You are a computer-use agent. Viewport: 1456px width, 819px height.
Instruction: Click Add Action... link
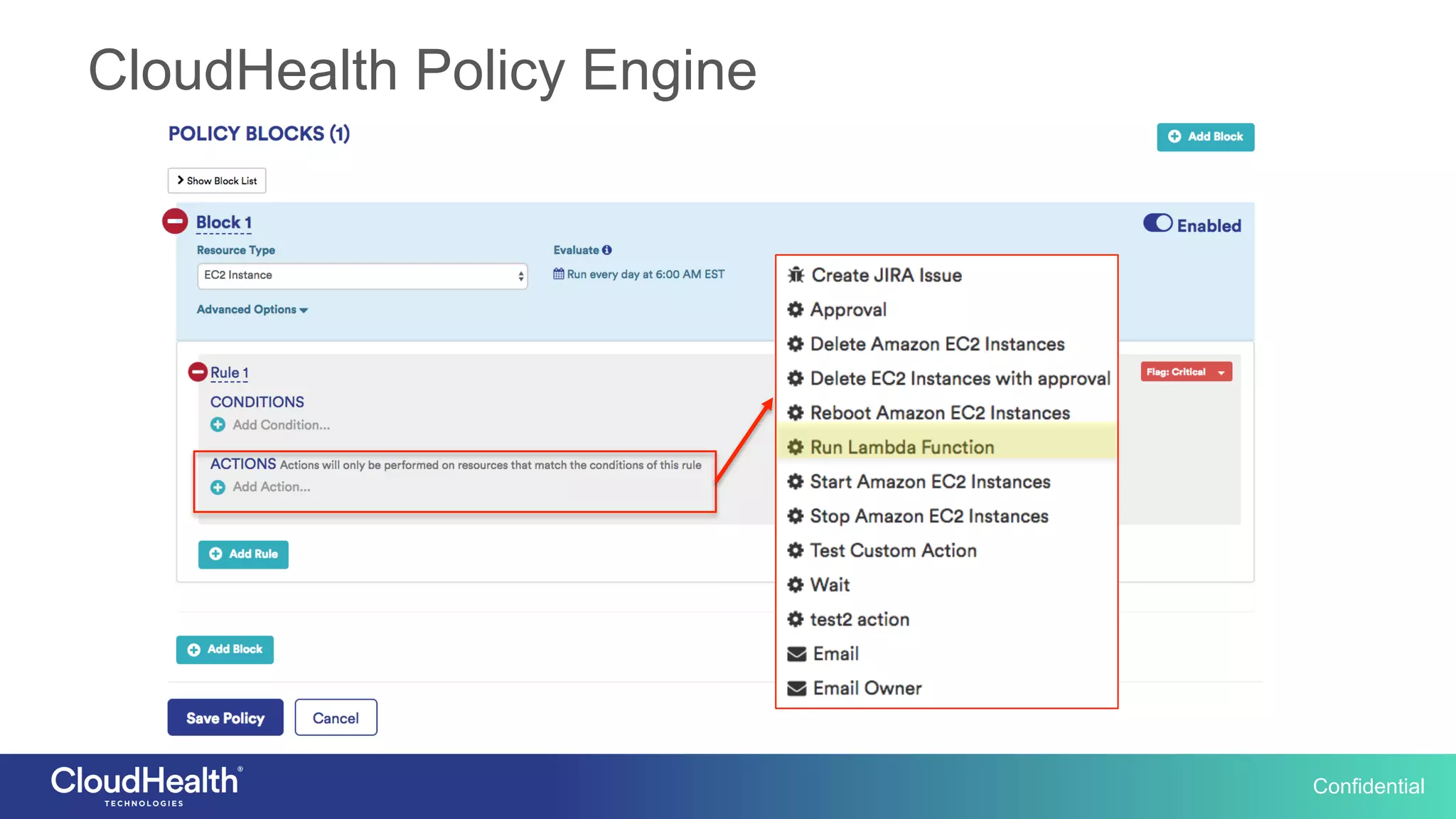click(x=272, y=487)
